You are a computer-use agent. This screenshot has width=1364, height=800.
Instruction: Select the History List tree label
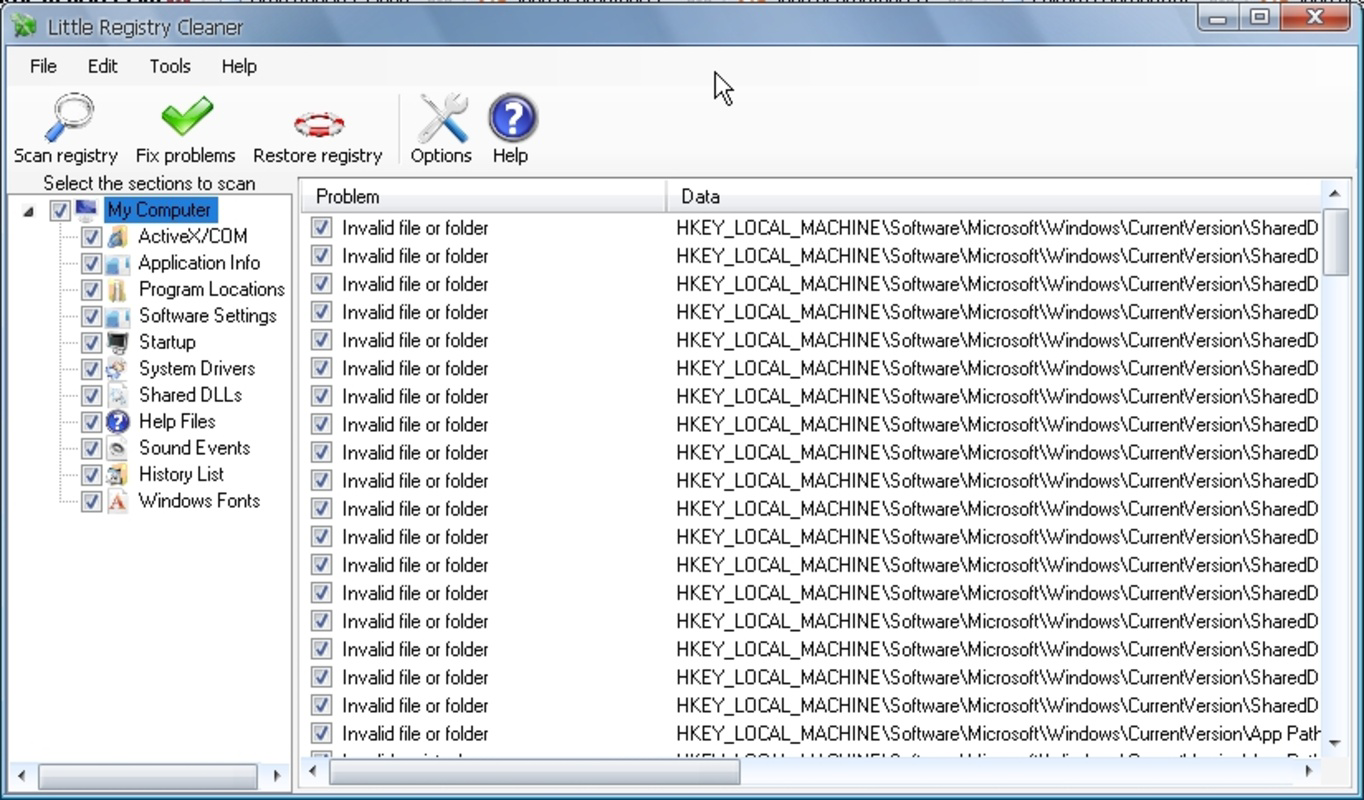click(x=181, y=475)
